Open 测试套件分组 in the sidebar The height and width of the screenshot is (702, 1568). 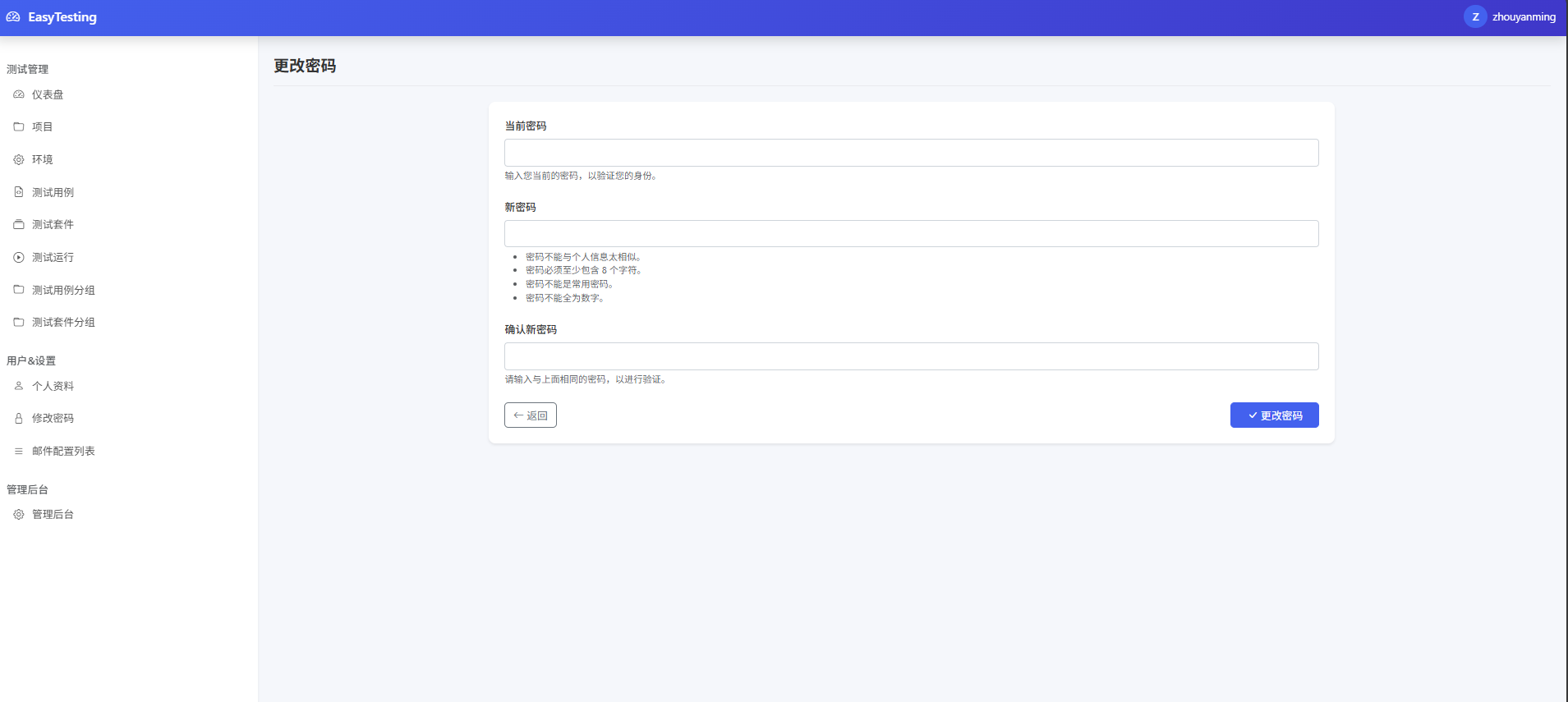tap(63, 322)
